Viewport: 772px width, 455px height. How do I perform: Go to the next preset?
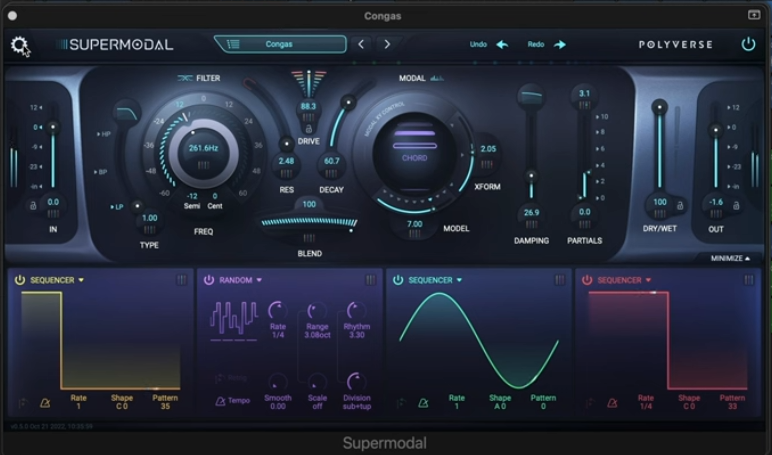click(x=387, y=44)
